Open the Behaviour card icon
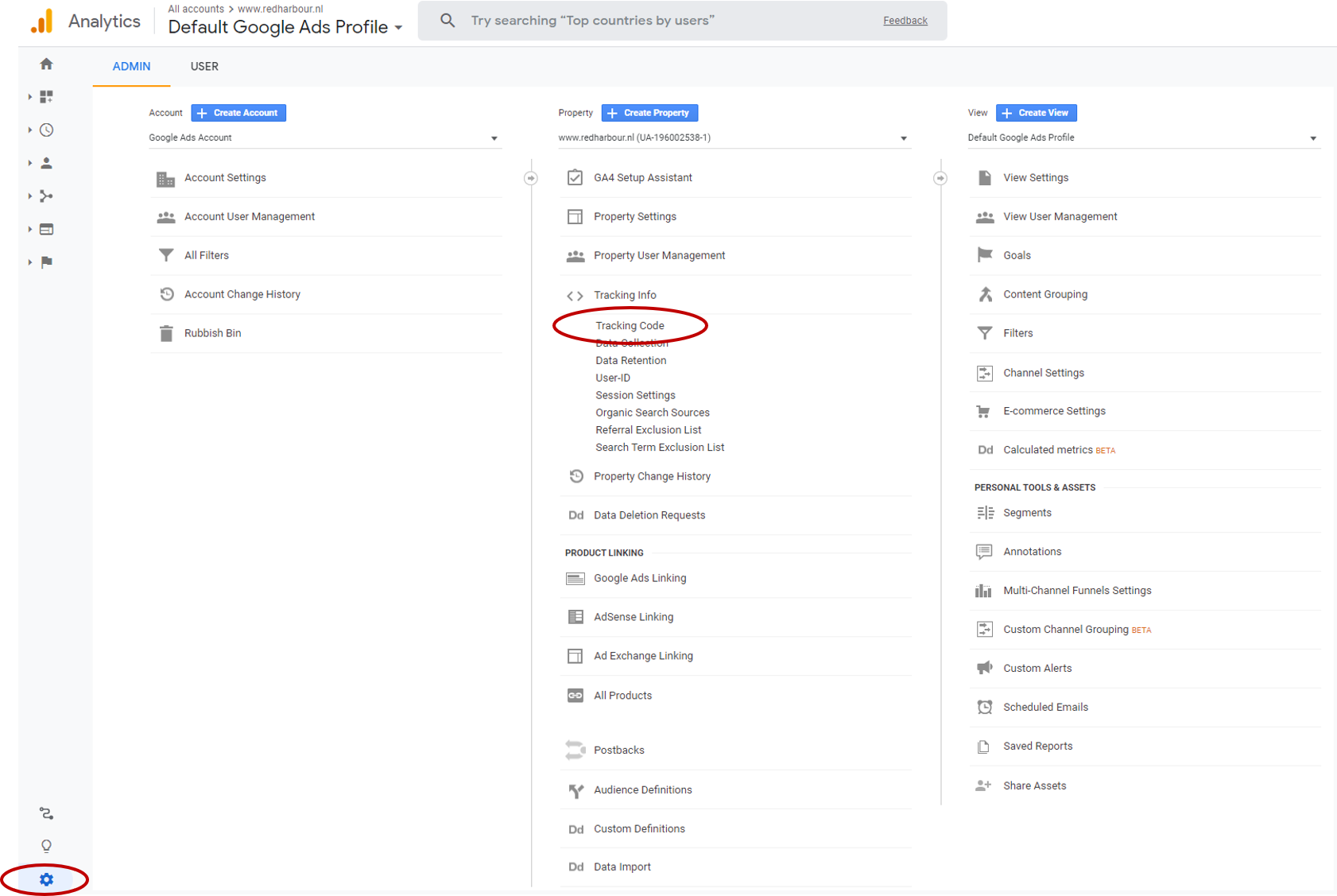The image size is (1337, 896). 46,229
